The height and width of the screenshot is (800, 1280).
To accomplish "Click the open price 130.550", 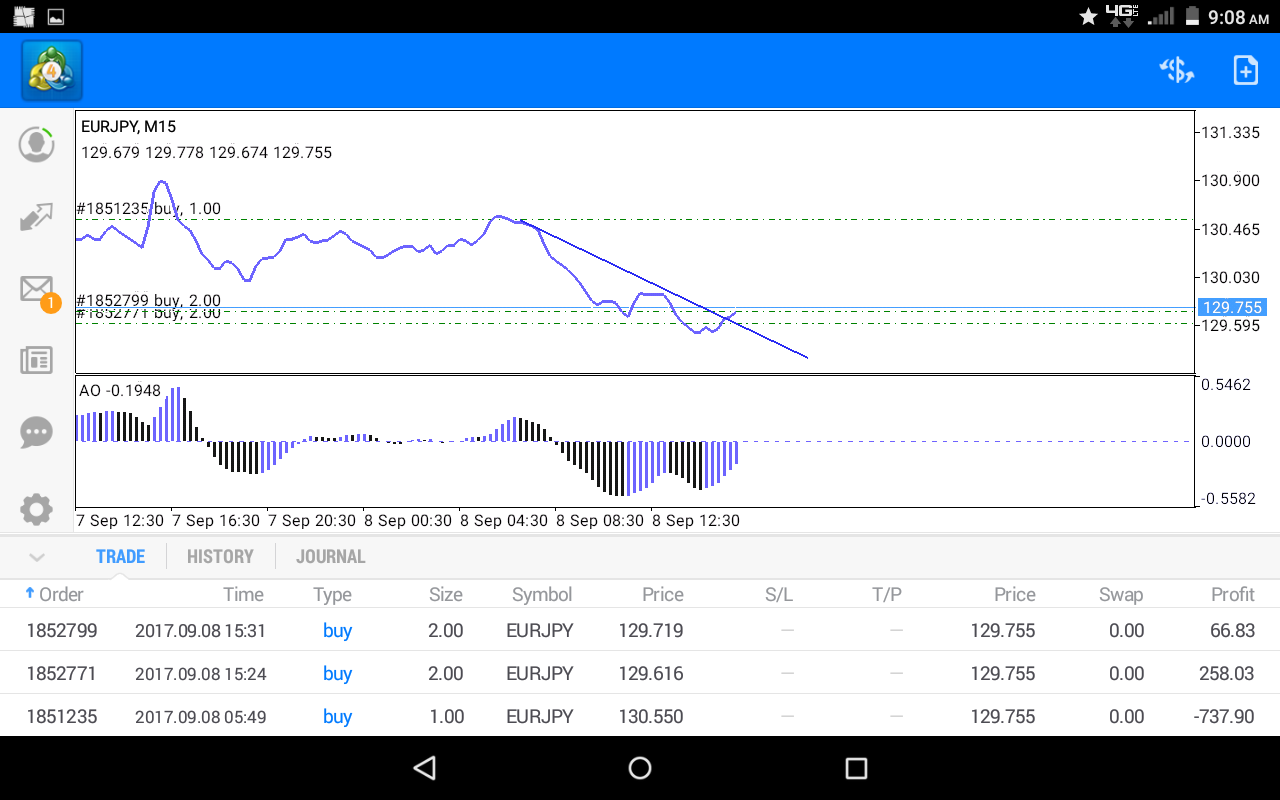I will coord(651,717).
